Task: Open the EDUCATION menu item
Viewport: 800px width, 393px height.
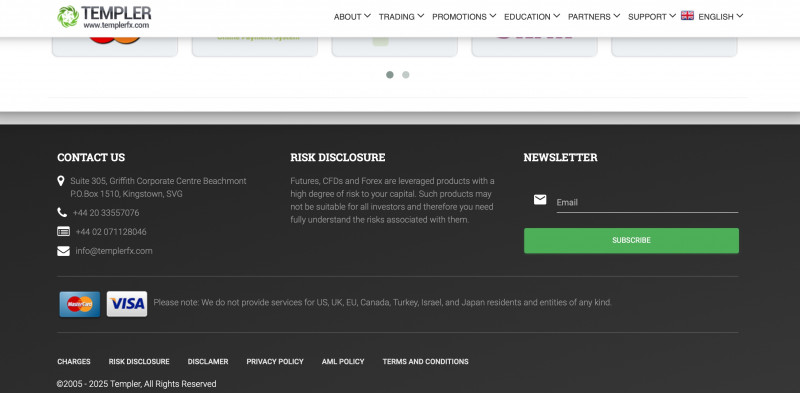Action: pyautogui.click(x=527, y=17)
